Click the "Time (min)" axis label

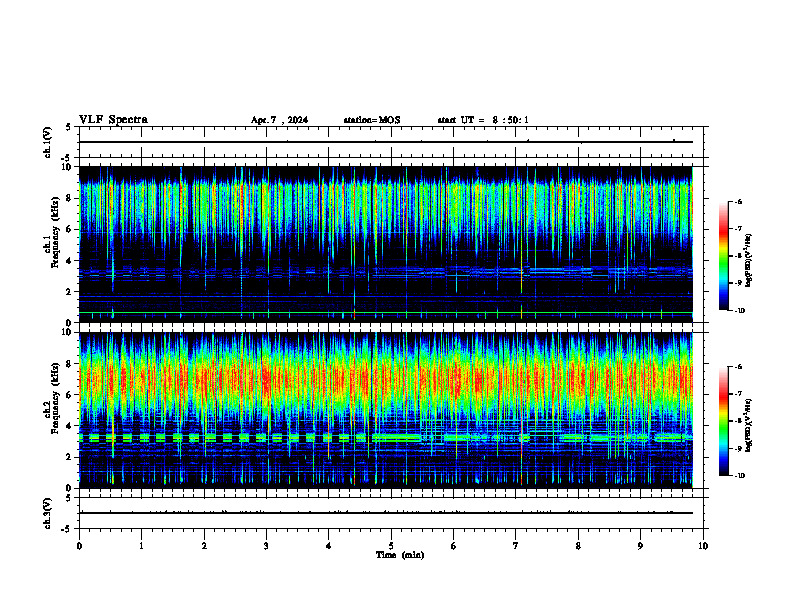400,555
